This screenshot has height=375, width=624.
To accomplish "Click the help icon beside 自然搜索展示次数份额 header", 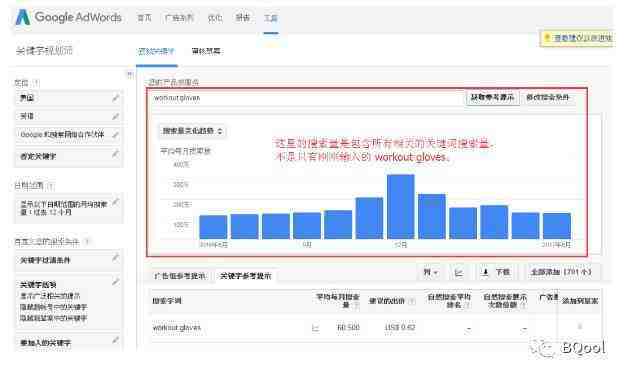I will pyautogui.click(x=523, y=305).
